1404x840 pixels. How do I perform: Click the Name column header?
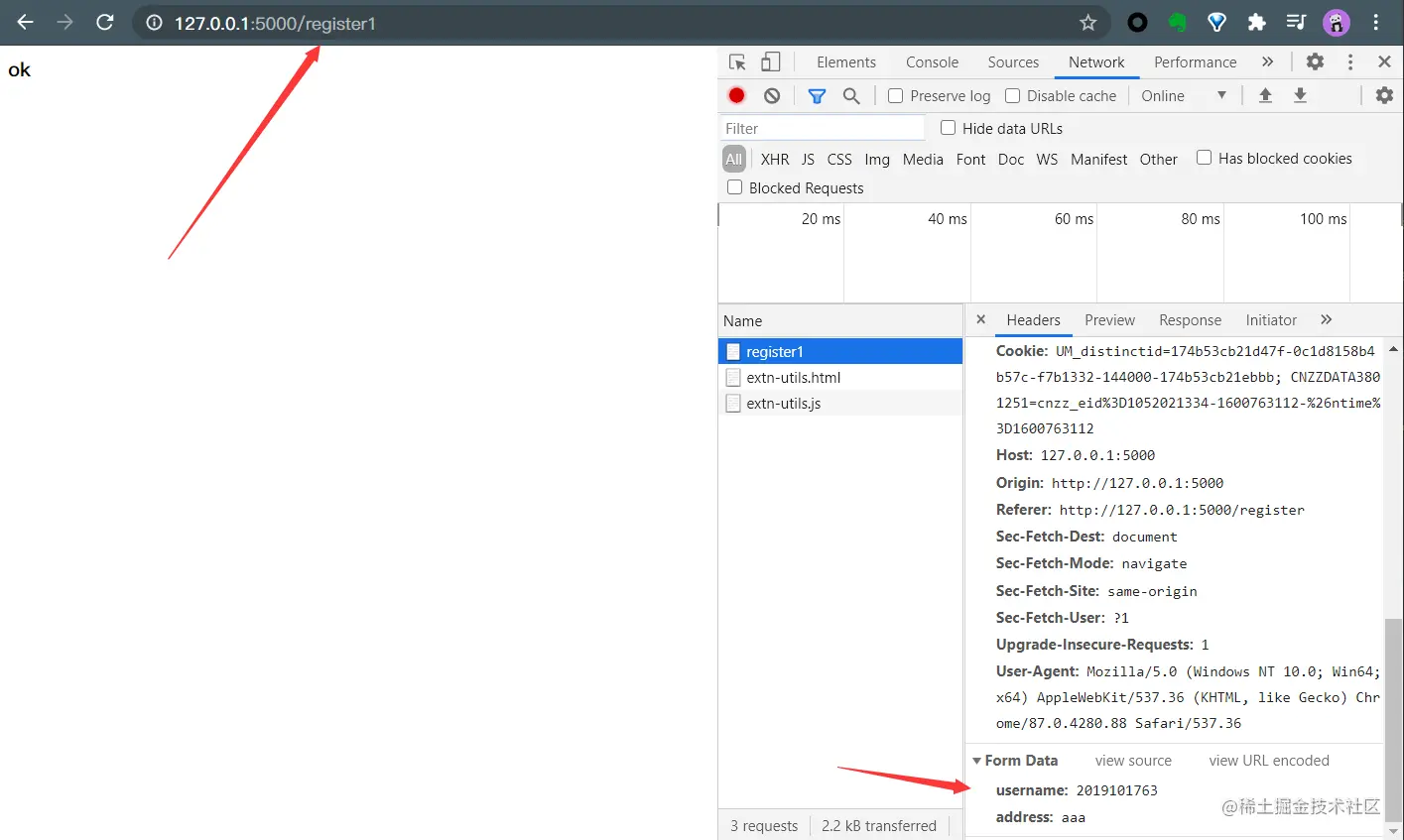click(840, 320)
